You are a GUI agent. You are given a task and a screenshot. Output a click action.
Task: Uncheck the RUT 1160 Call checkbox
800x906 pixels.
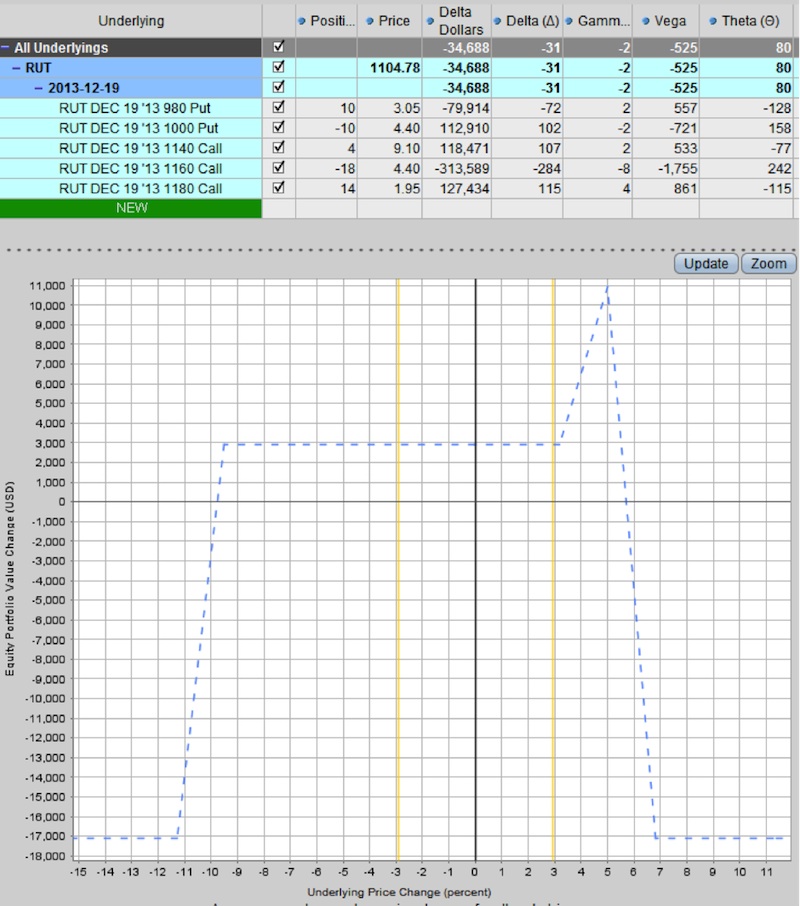[278, 168]
